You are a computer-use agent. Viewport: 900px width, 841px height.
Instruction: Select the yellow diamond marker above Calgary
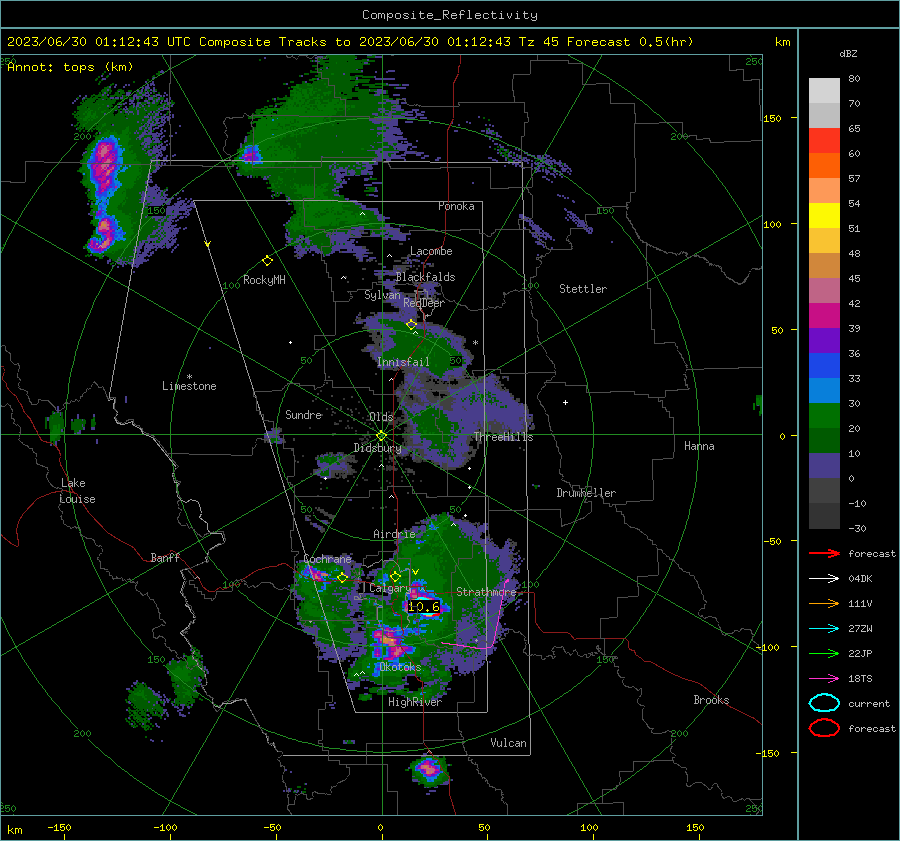(x=395, y=576)
